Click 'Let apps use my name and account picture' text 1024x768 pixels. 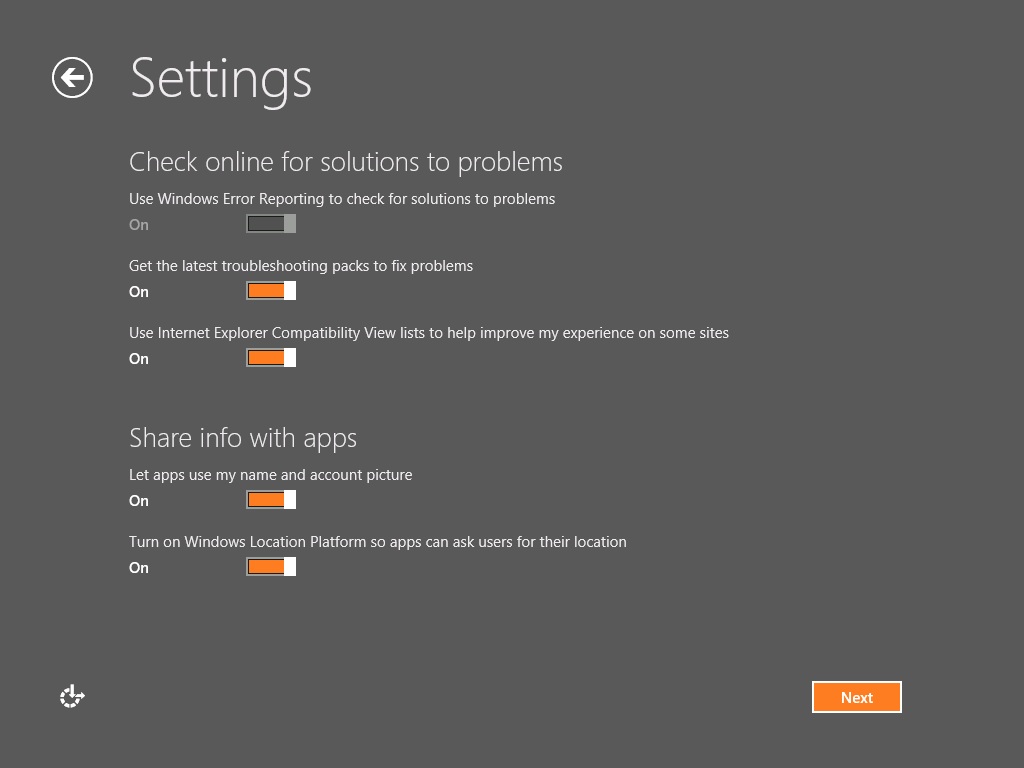coord(270,475)
